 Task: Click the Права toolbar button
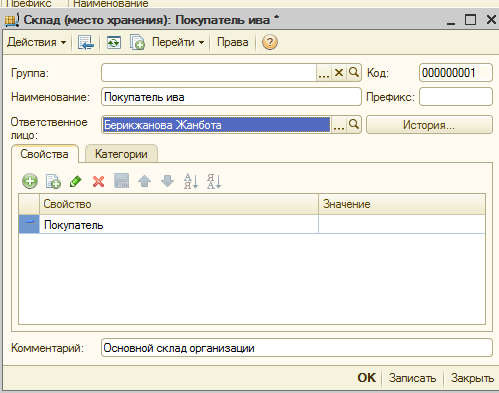pos(232,42)
